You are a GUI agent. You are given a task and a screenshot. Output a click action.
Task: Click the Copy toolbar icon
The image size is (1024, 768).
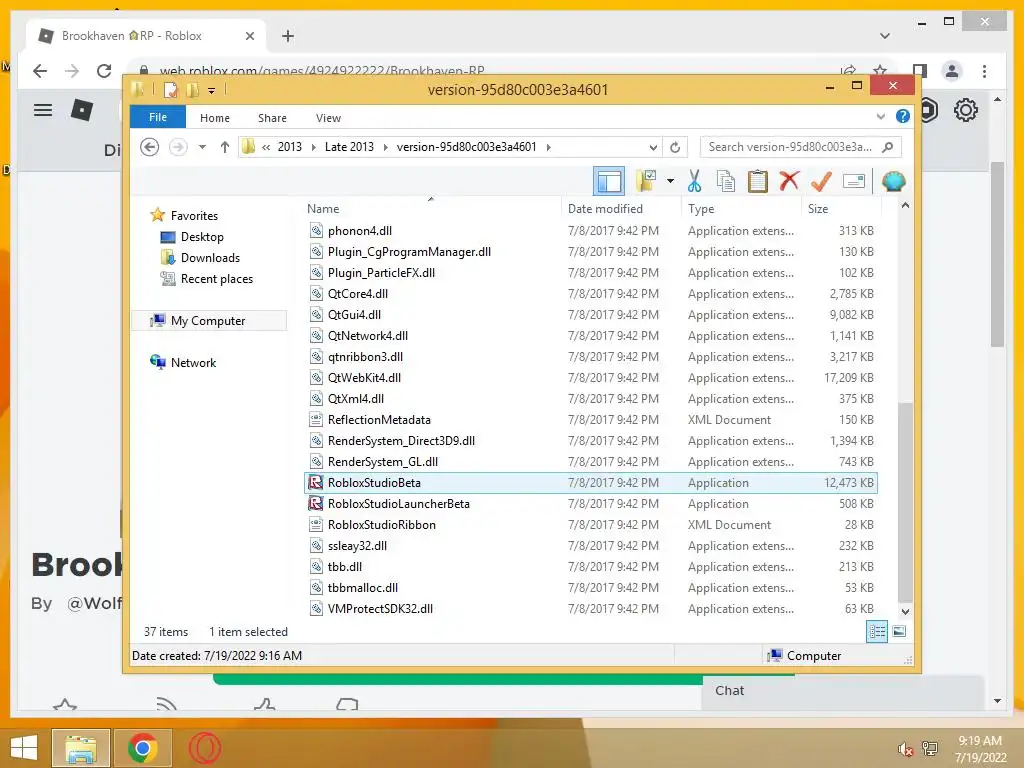click(x=726, y=181)
